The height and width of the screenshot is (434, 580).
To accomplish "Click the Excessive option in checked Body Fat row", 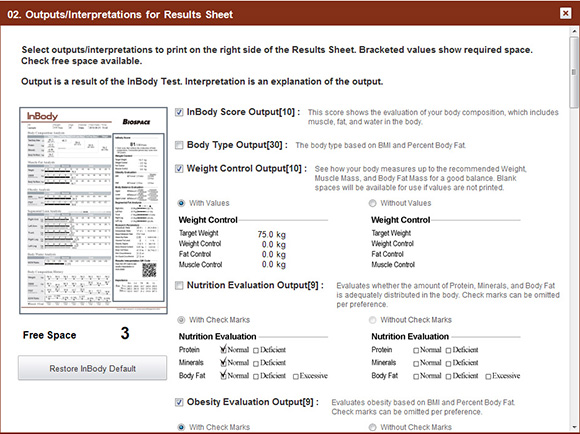I will click(310, 376).
